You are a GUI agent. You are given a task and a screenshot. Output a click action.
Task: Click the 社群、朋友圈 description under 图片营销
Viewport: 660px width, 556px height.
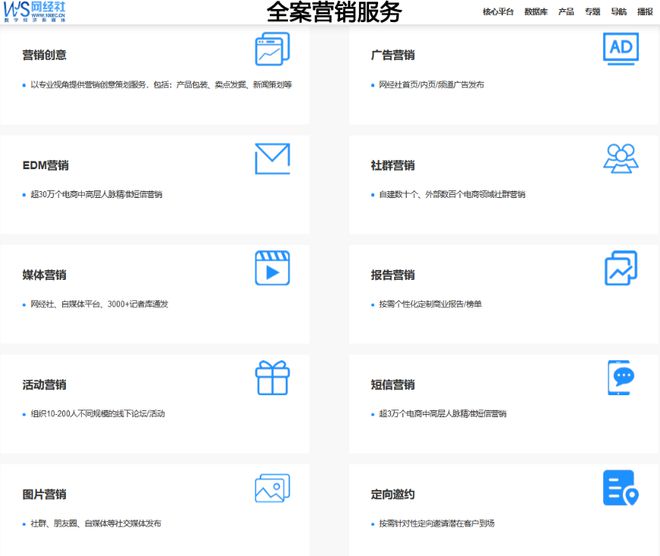(x=96, y=524)
